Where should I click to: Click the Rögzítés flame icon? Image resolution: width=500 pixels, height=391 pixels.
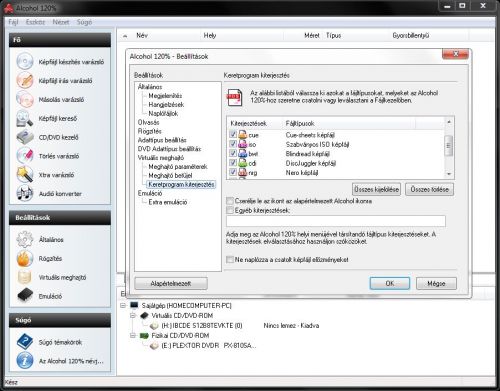coord(25,258)
